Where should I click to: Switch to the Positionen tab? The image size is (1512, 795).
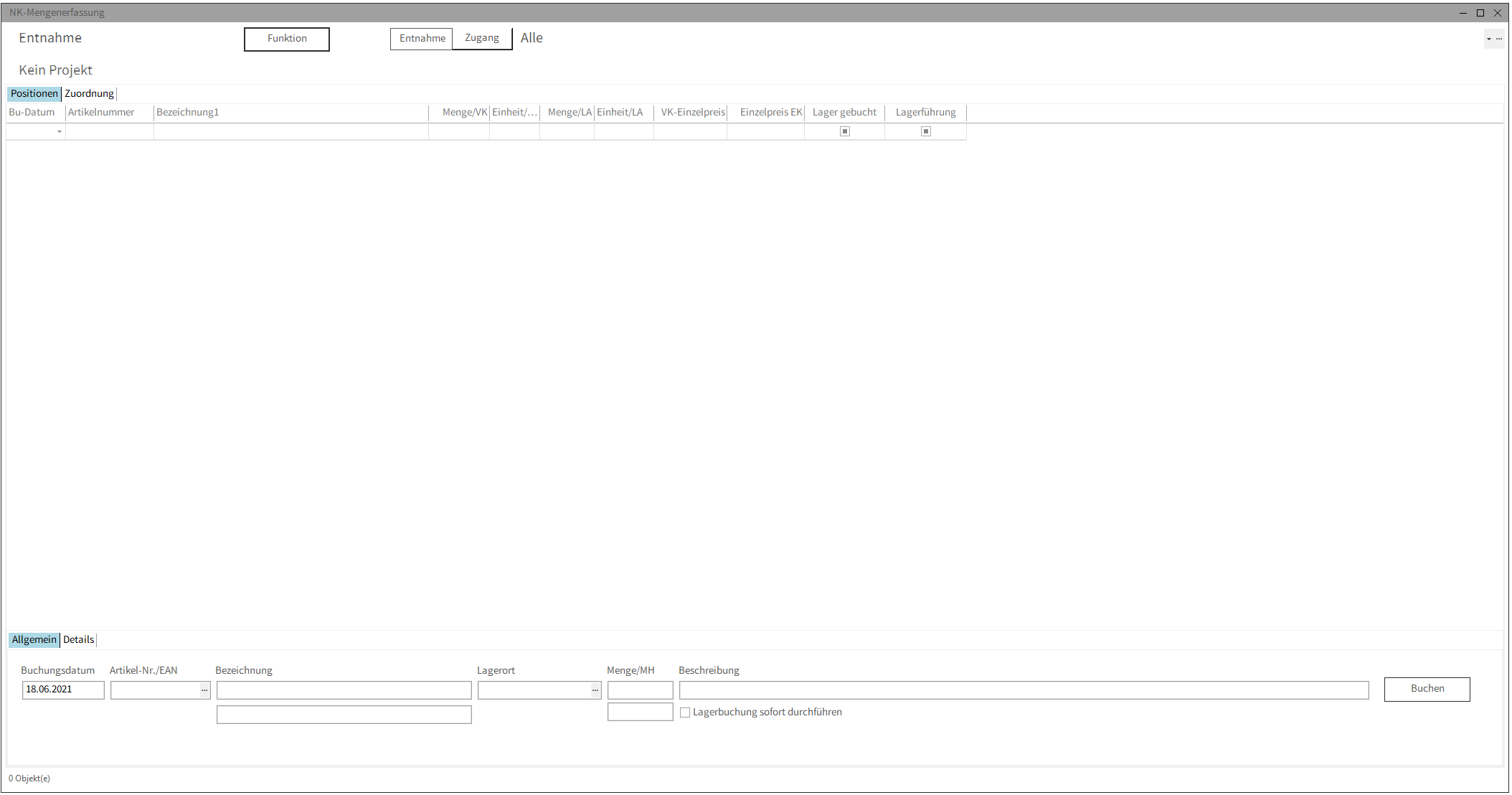tap(34, 93)
